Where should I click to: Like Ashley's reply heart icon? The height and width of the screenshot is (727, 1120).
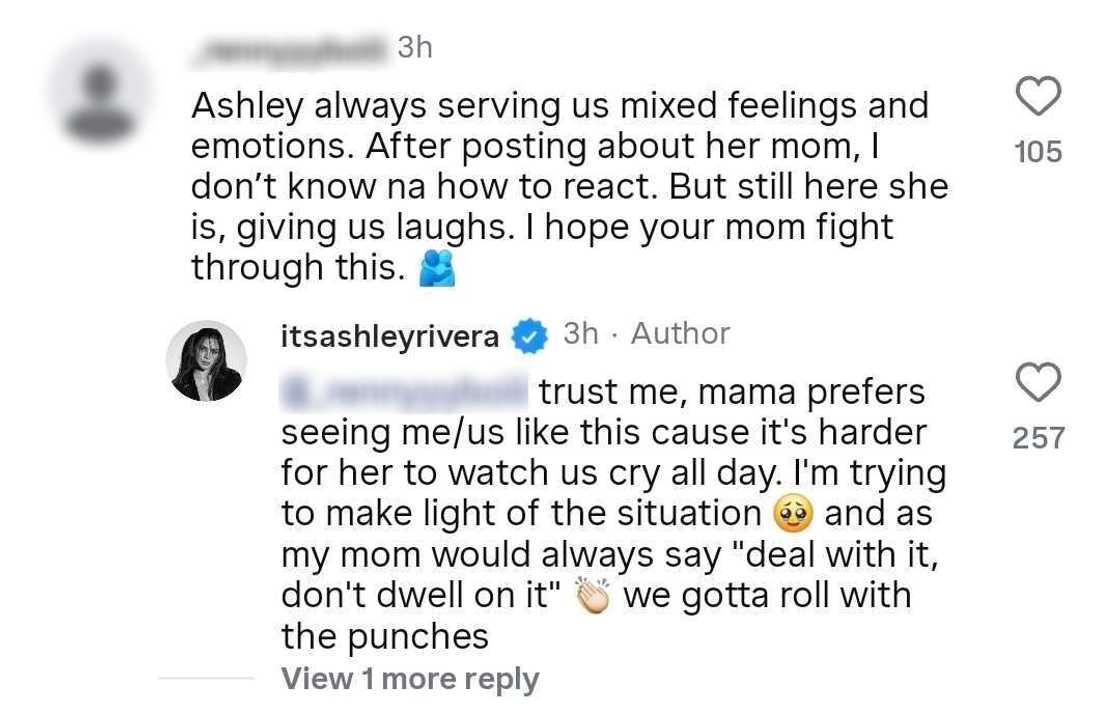1040,383
